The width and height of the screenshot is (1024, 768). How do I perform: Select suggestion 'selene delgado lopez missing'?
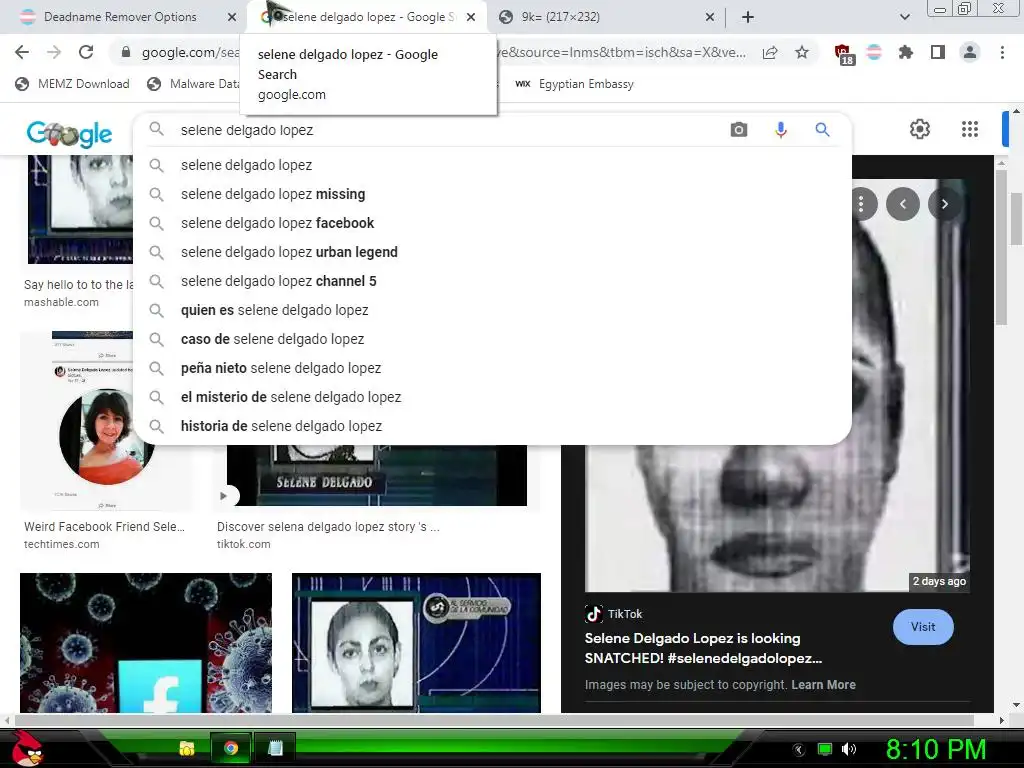(492, 194)
